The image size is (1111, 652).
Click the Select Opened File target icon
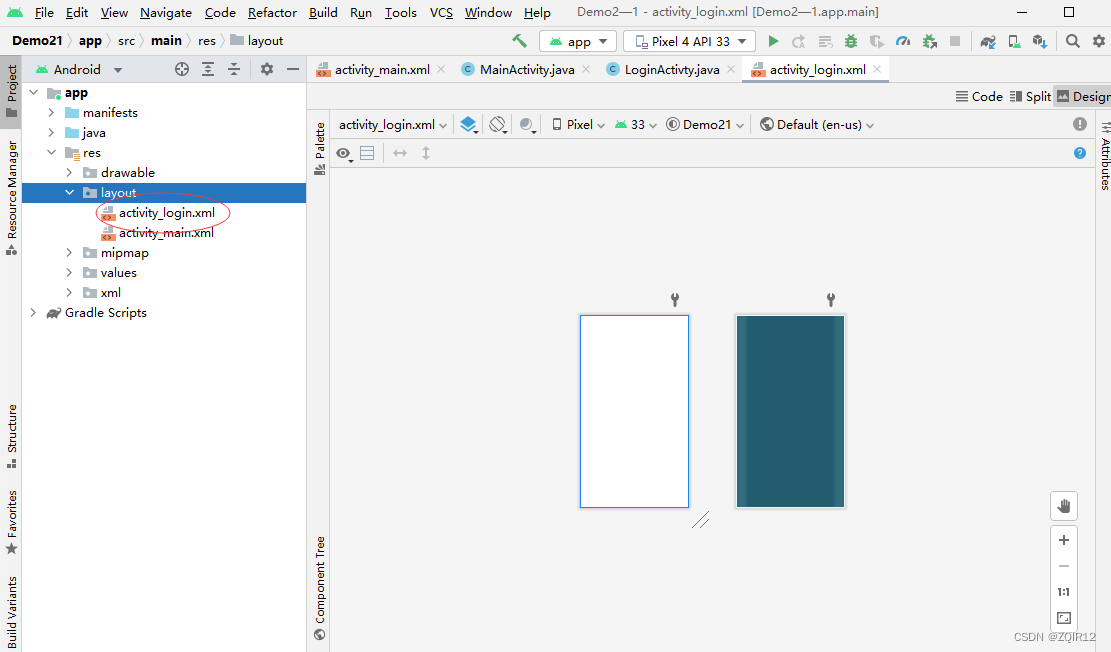point(182,69)
